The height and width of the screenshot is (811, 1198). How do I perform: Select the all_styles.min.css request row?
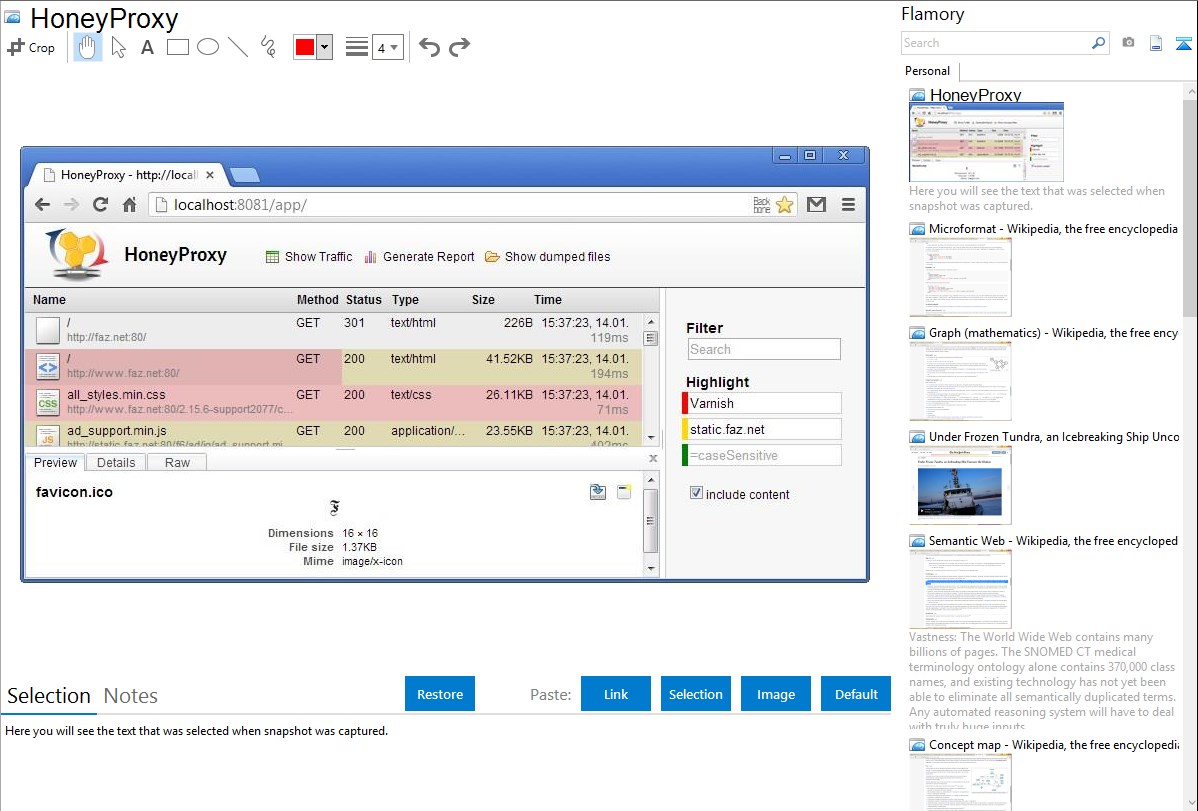pos(333,402)
